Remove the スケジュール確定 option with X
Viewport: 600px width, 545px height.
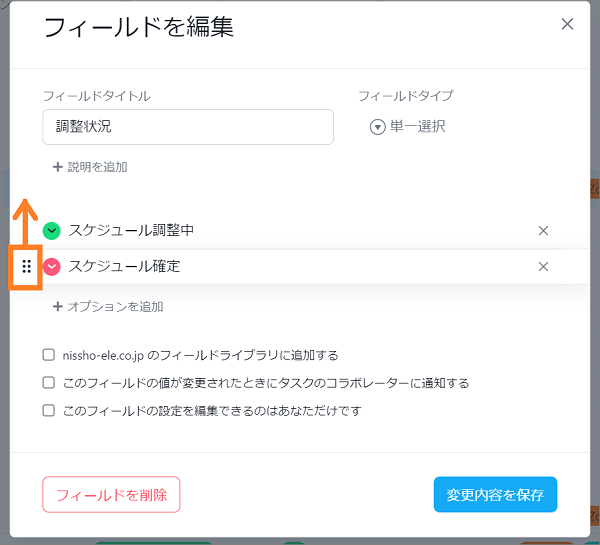[x=543, y=266]
